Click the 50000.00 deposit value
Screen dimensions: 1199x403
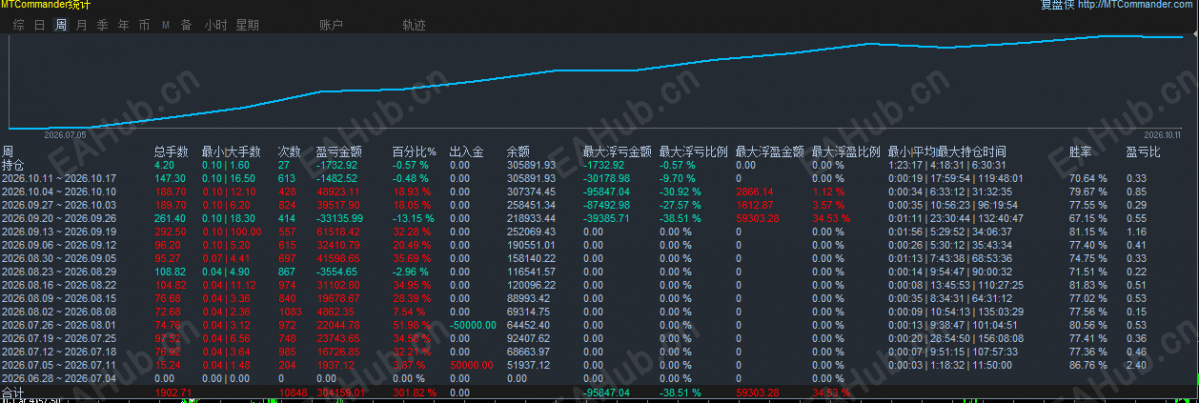pyautogui.click(x=471, y=366)
